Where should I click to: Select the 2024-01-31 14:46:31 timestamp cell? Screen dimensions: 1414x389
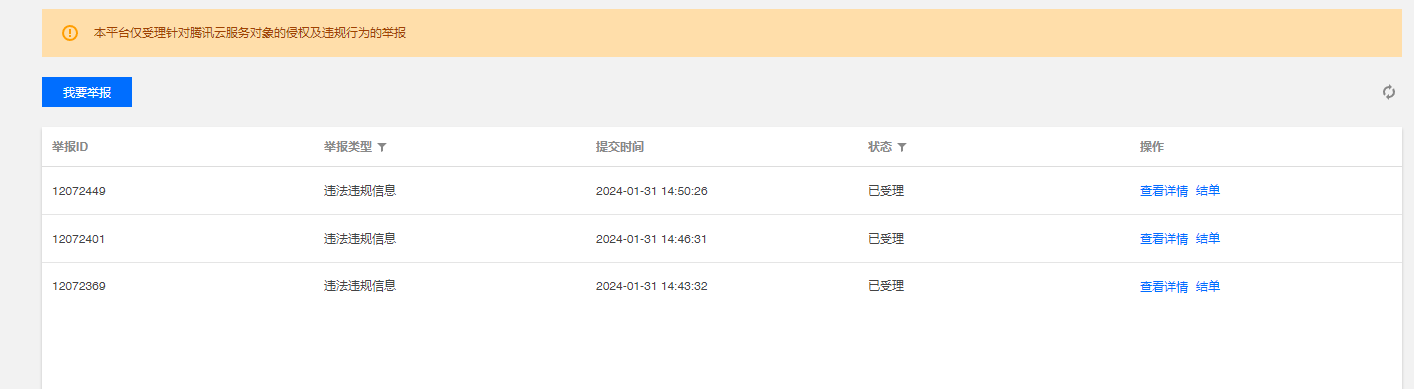(x=652, y=239)
